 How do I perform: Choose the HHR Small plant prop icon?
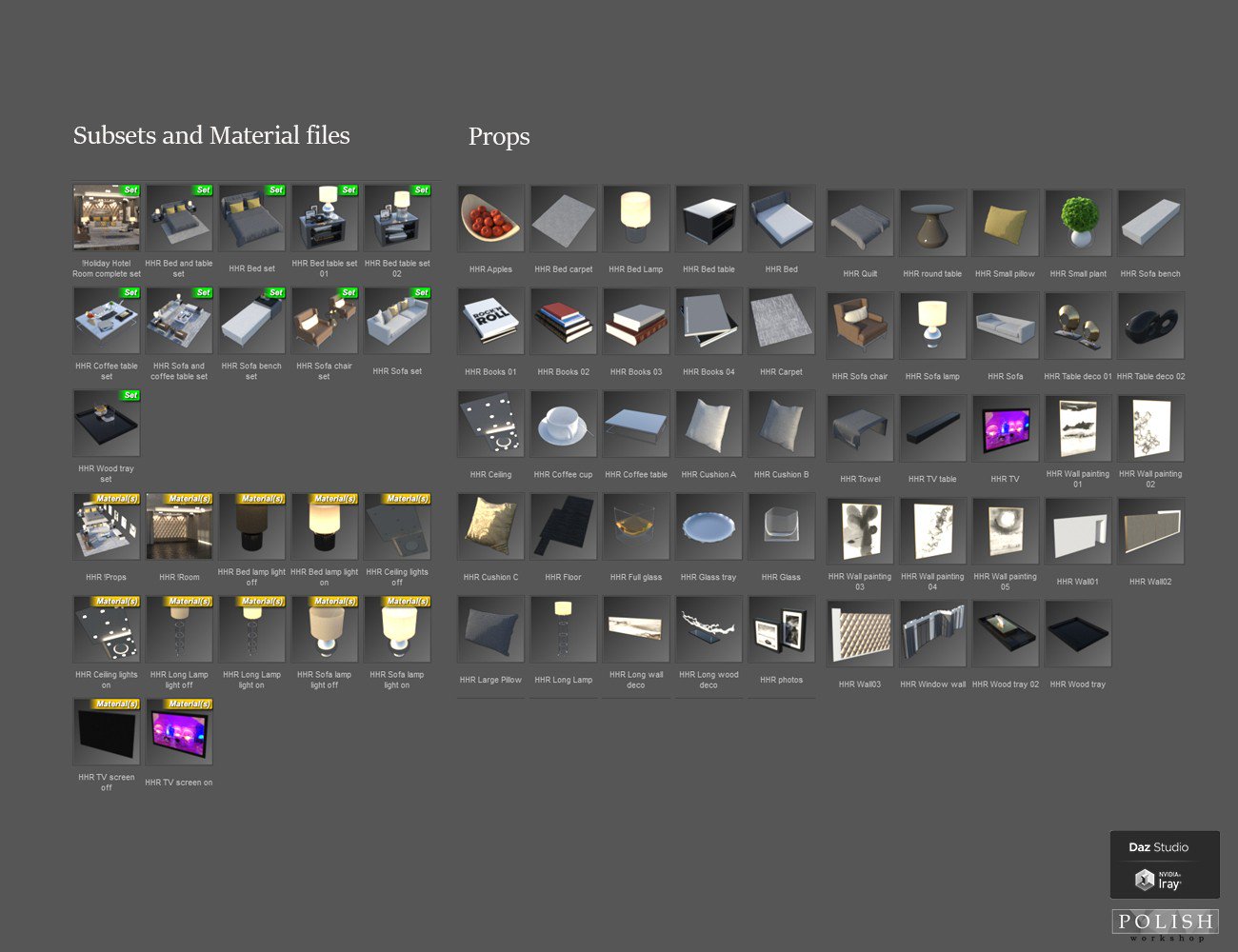tap(1078, 223)
